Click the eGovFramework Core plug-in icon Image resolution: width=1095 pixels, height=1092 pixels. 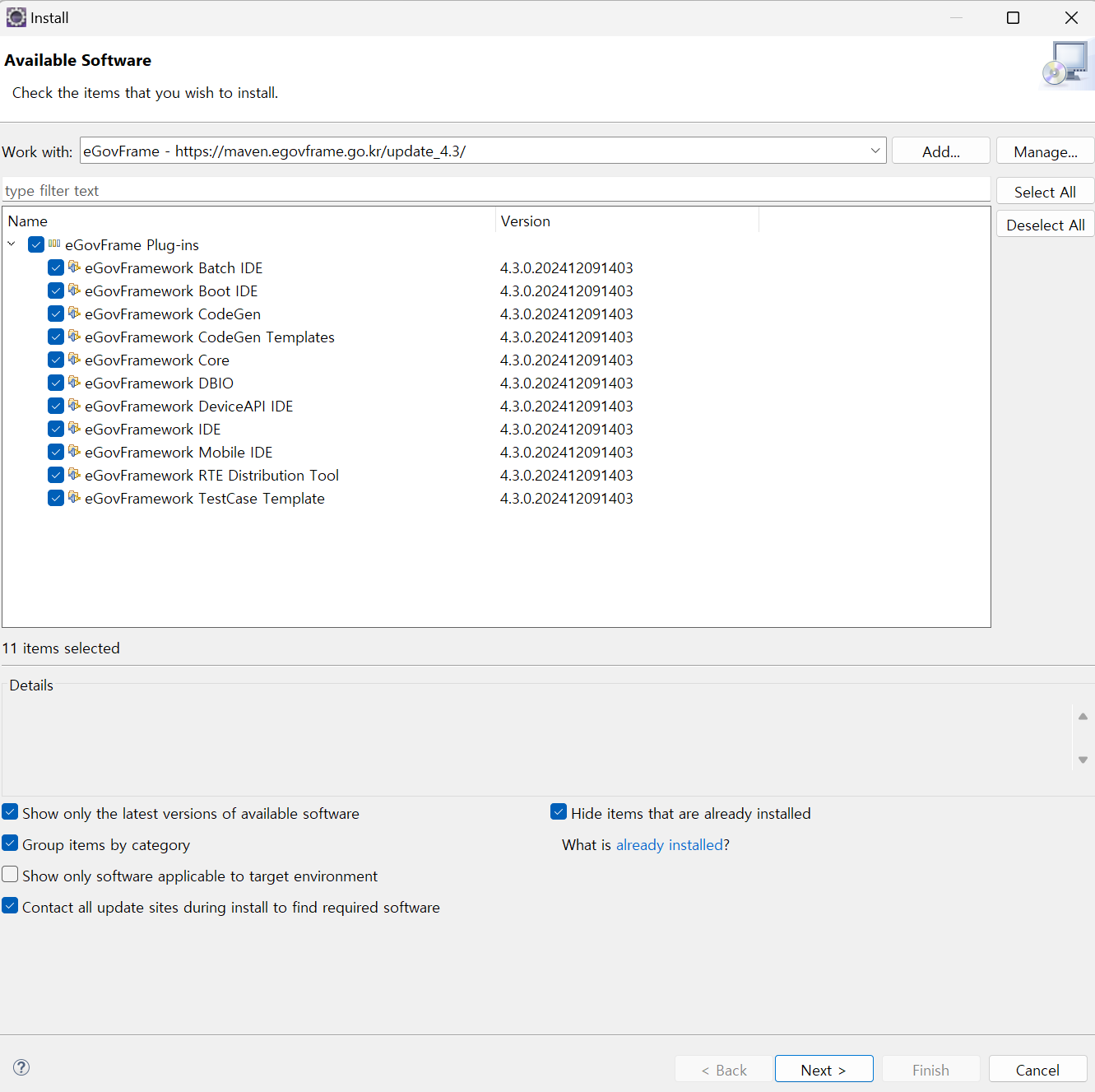[x=74, y=360]
